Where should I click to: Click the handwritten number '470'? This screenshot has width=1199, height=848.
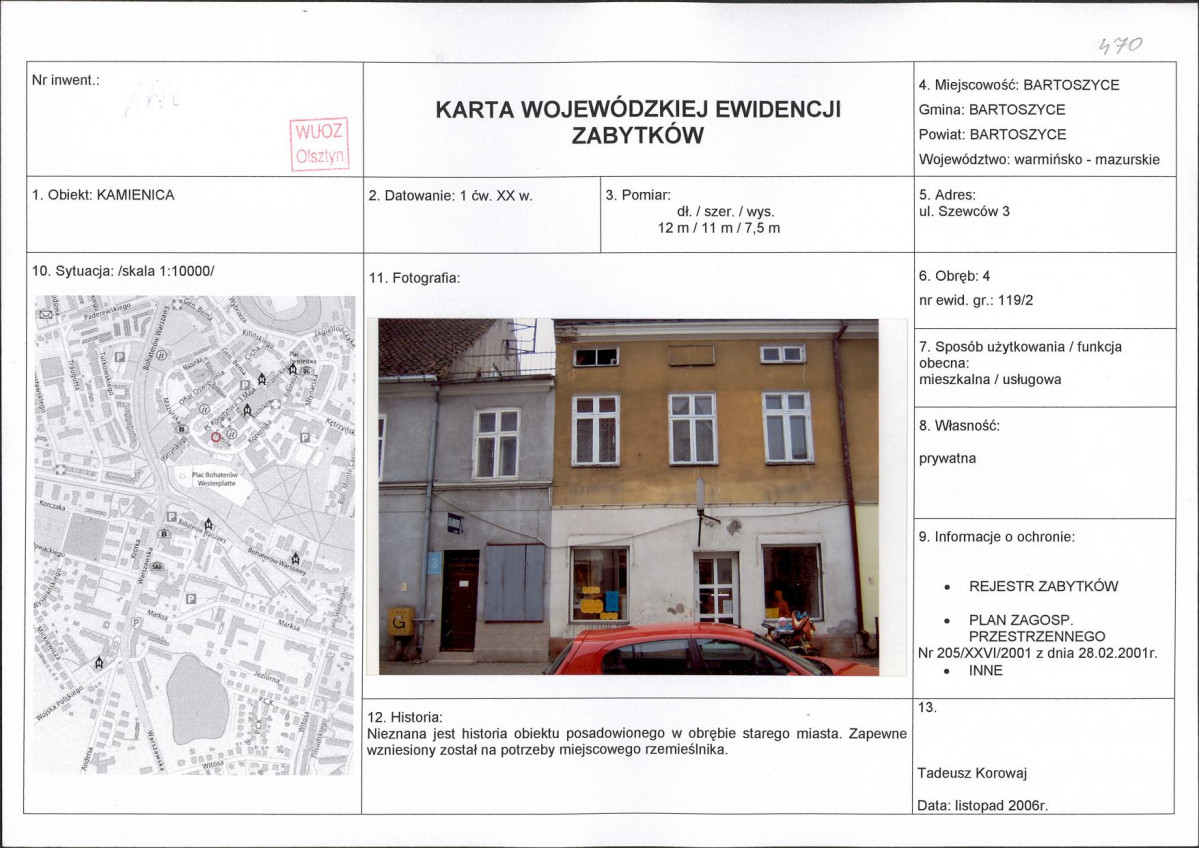pyautogui.click(x=1120, y=46)
